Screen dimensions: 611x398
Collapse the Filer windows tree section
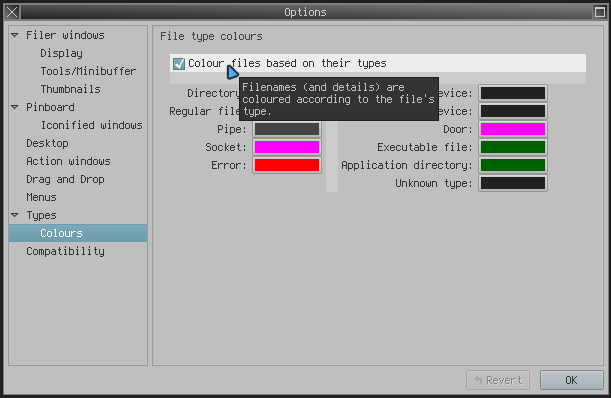[15, 35]
